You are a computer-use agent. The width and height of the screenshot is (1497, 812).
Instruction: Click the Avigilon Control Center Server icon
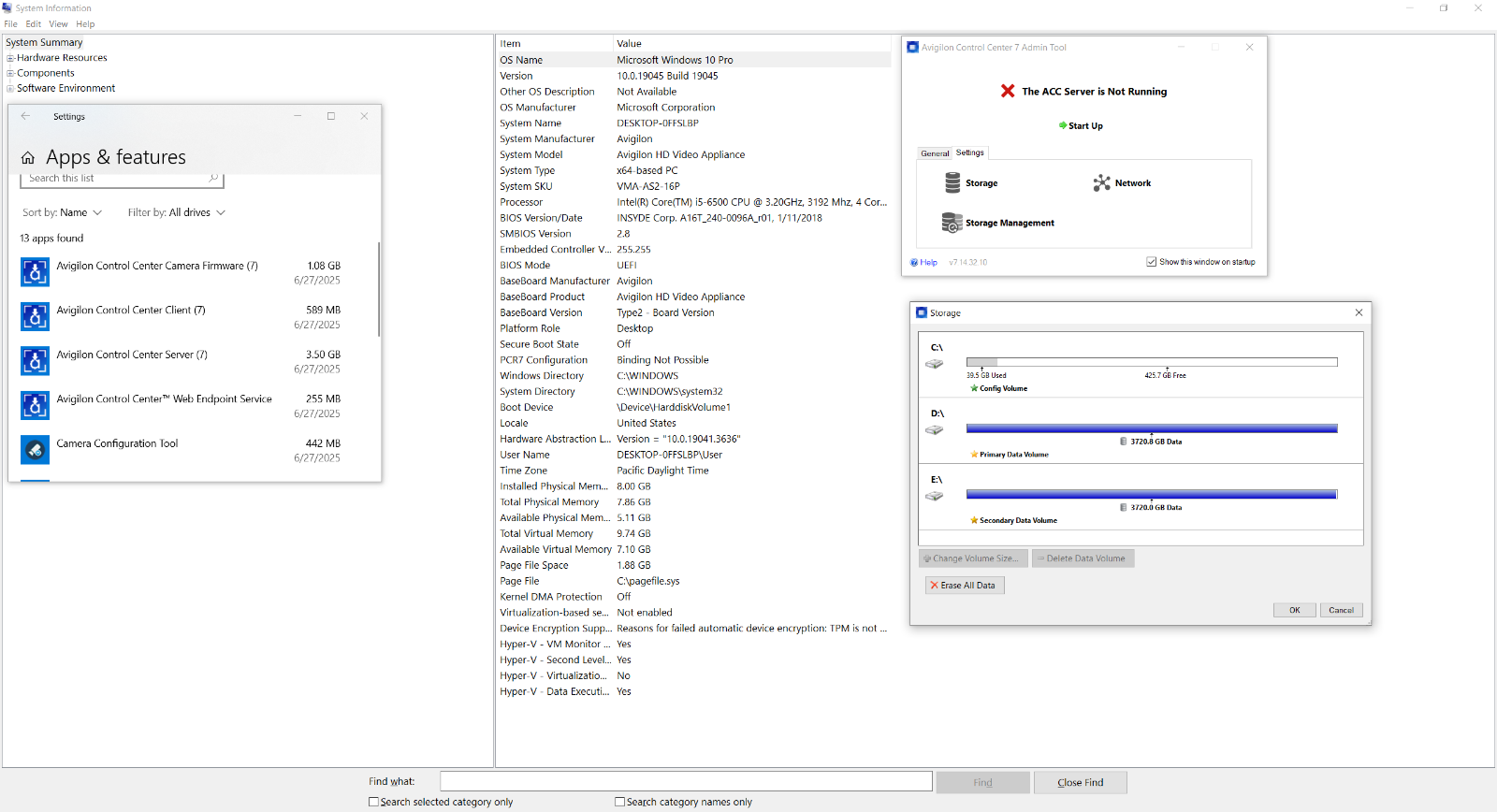click(x=36, y=361)
